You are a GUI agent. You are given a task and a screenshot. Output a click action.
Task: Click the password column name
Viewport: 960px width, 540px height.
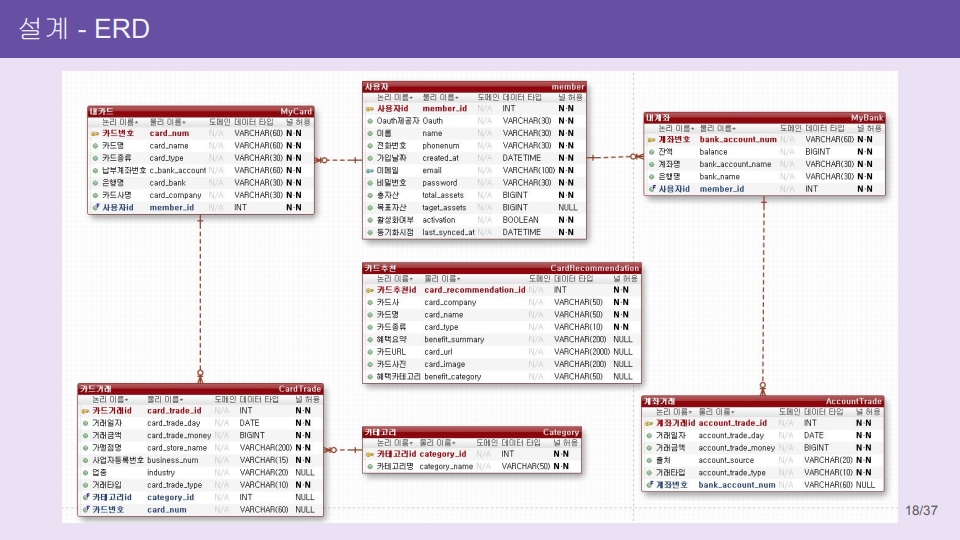point(440,183)
